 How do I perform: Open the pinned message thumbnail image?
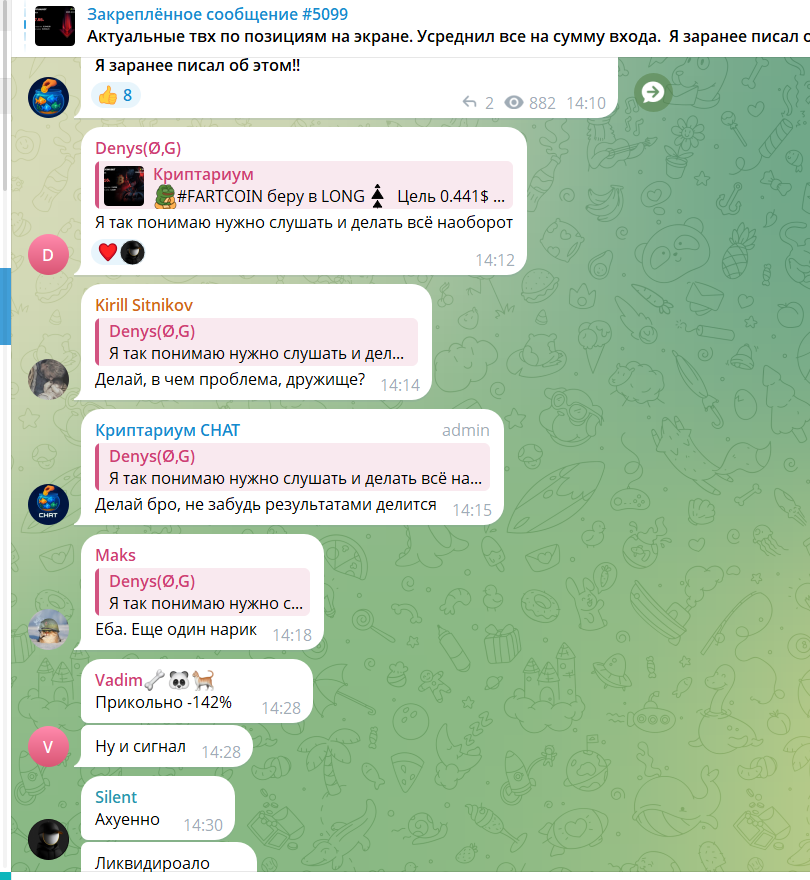coord(54,26)
